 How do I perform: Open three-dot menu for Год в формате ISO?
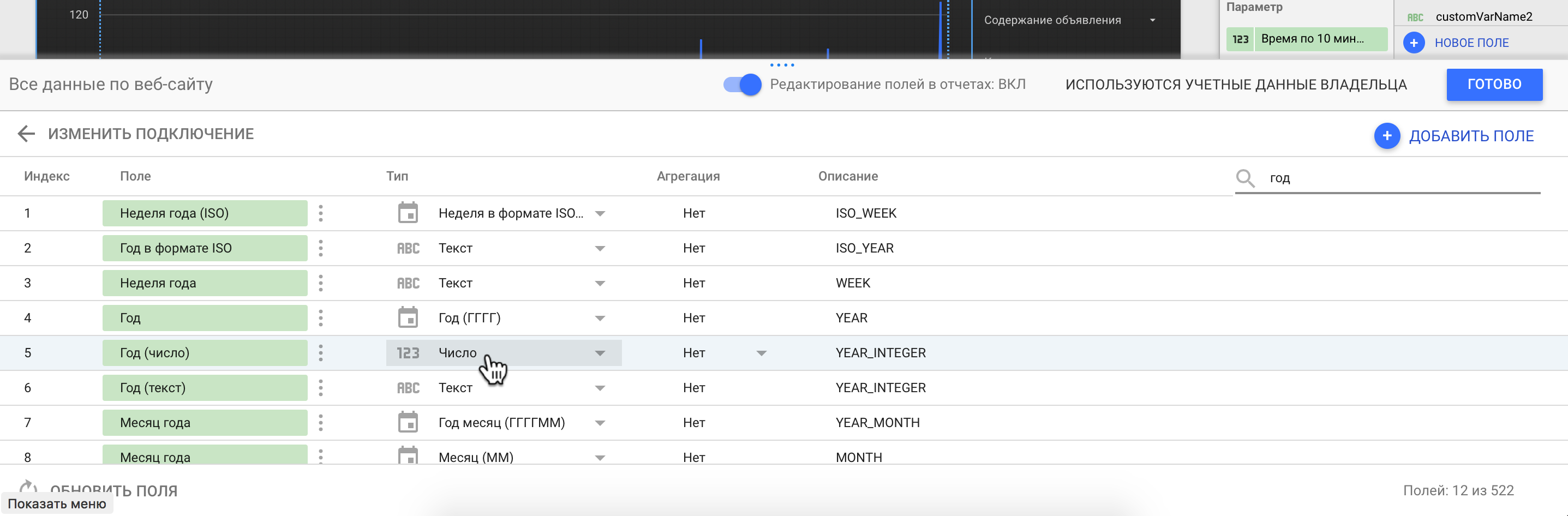[321, 248]
